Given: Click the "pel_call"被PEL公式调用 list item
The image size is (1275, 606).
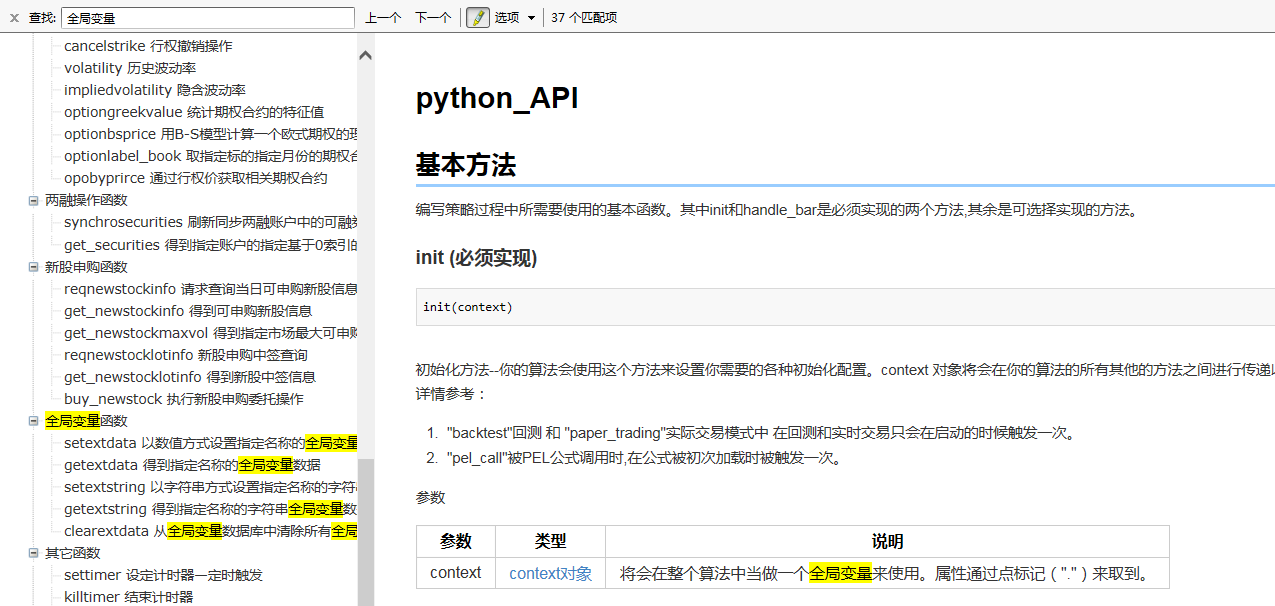Looking at the screenshot, I should tap(644, 458).
